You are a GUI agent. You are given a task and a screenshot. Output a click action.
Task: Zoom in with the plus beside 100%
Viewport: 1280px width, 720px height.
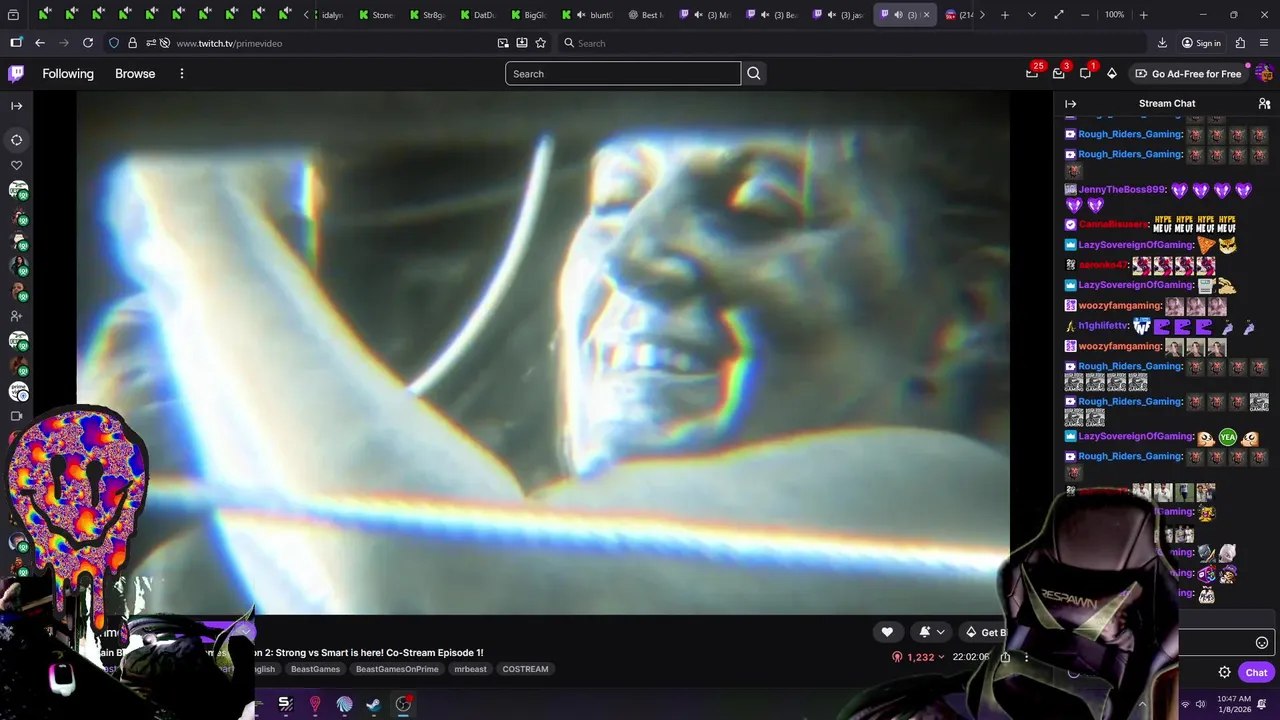[1144, 15]
